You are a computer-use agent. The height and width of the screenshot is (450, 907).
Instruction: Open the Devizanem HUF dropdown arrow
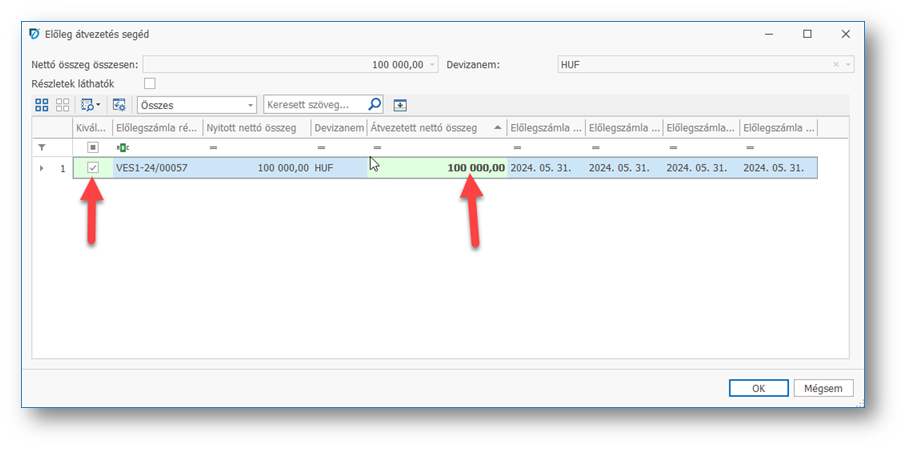(849, 64)
